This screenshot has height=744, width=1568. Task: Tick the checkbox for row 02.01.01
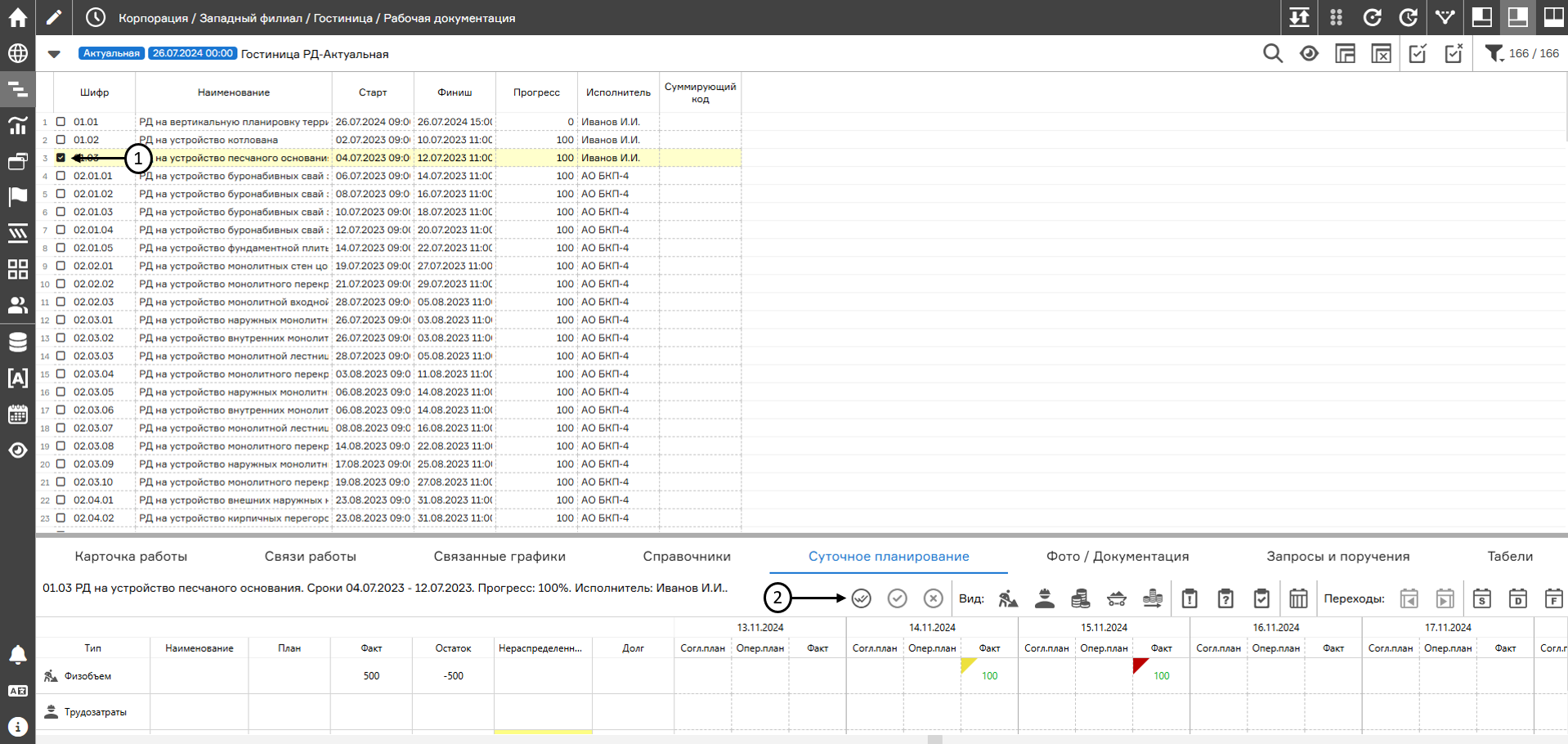[x=60, y=176]
